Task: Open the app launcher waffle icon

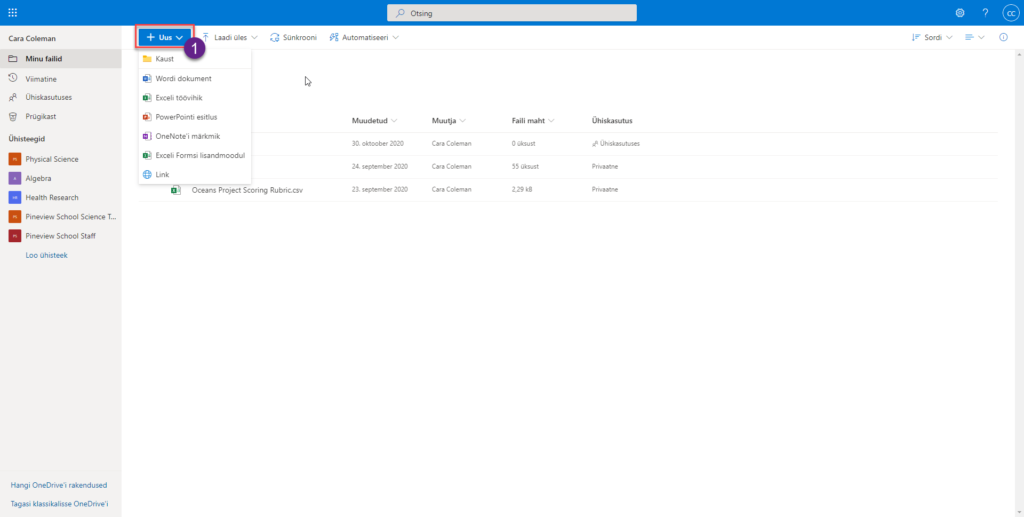Action: (12, 12)
